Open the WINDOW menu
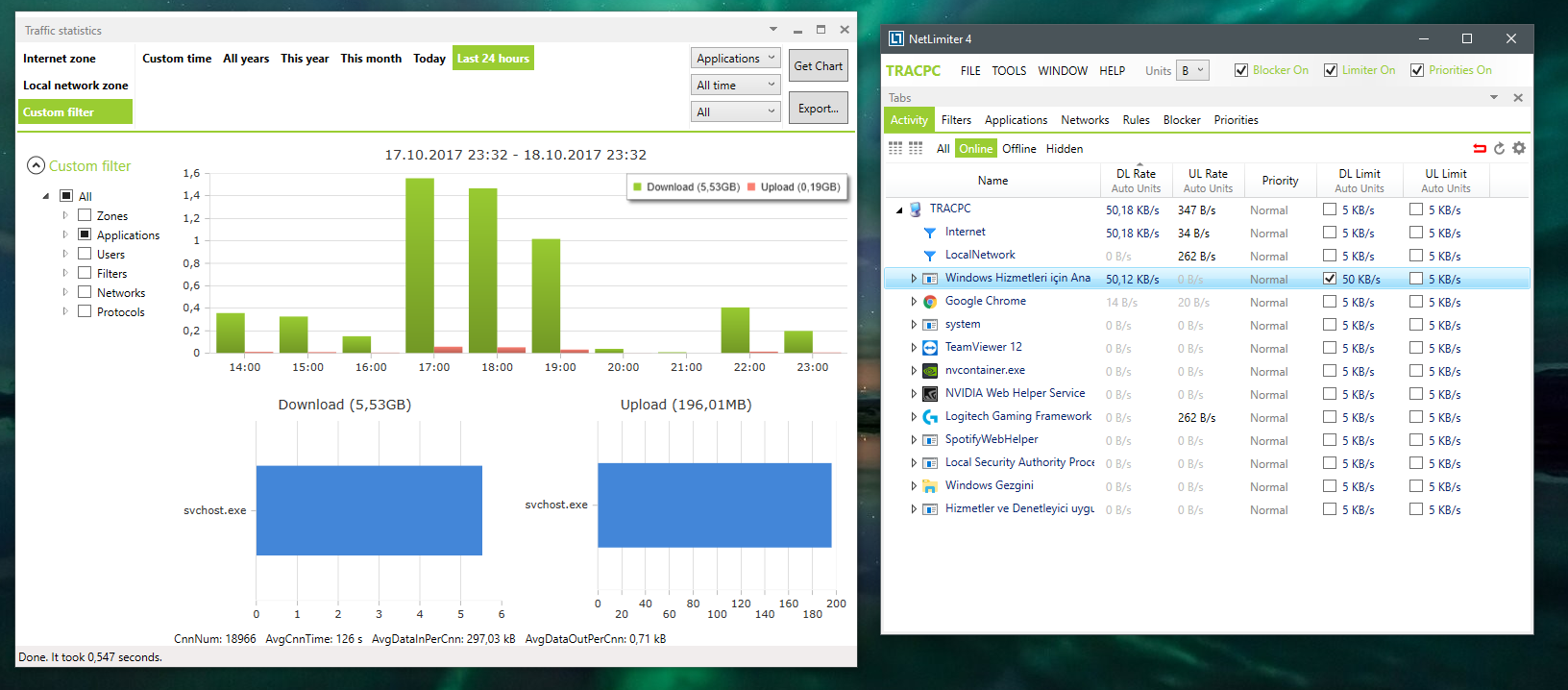1568x690 pixels. point(1063,71)
